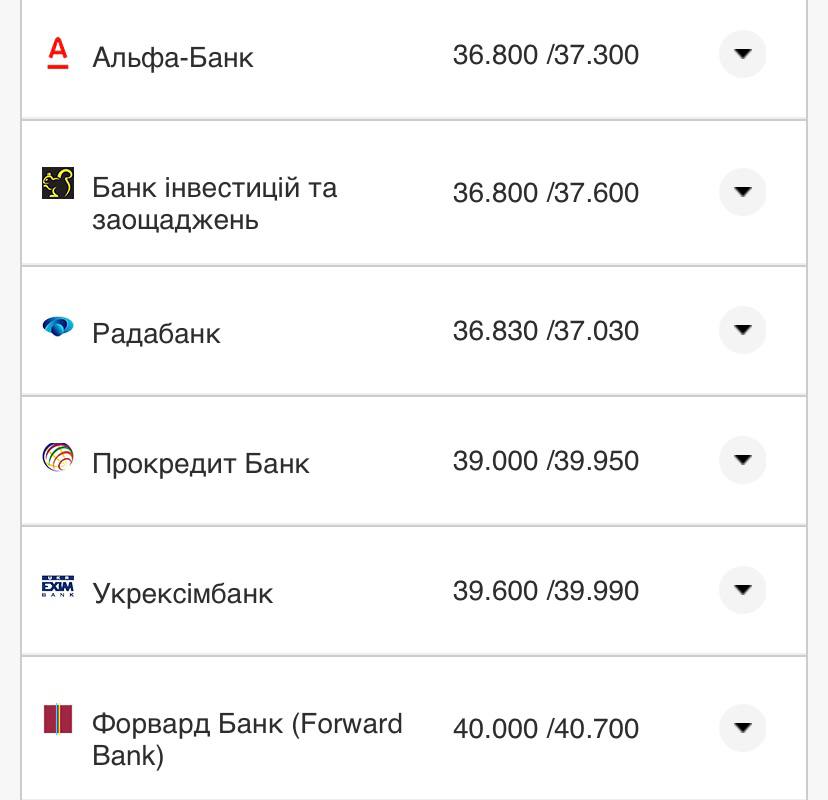
Task: Open the Банк інвестицій dropdown button
Action: click(x=742, y=193)
